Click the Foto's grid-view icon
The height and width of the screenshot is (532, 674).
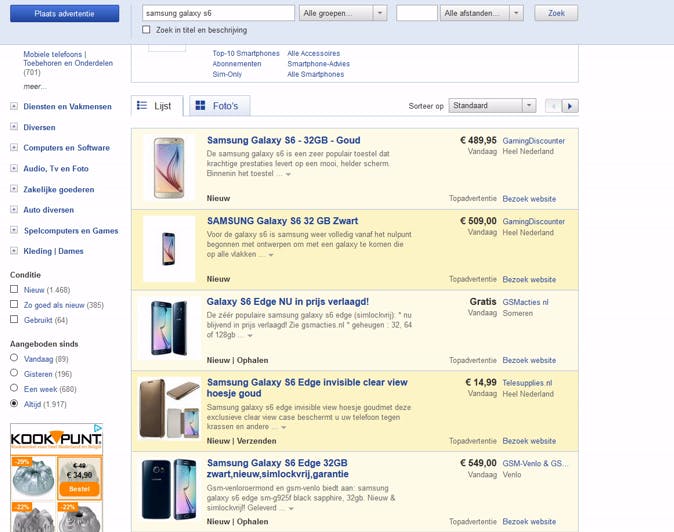[200, 105]
